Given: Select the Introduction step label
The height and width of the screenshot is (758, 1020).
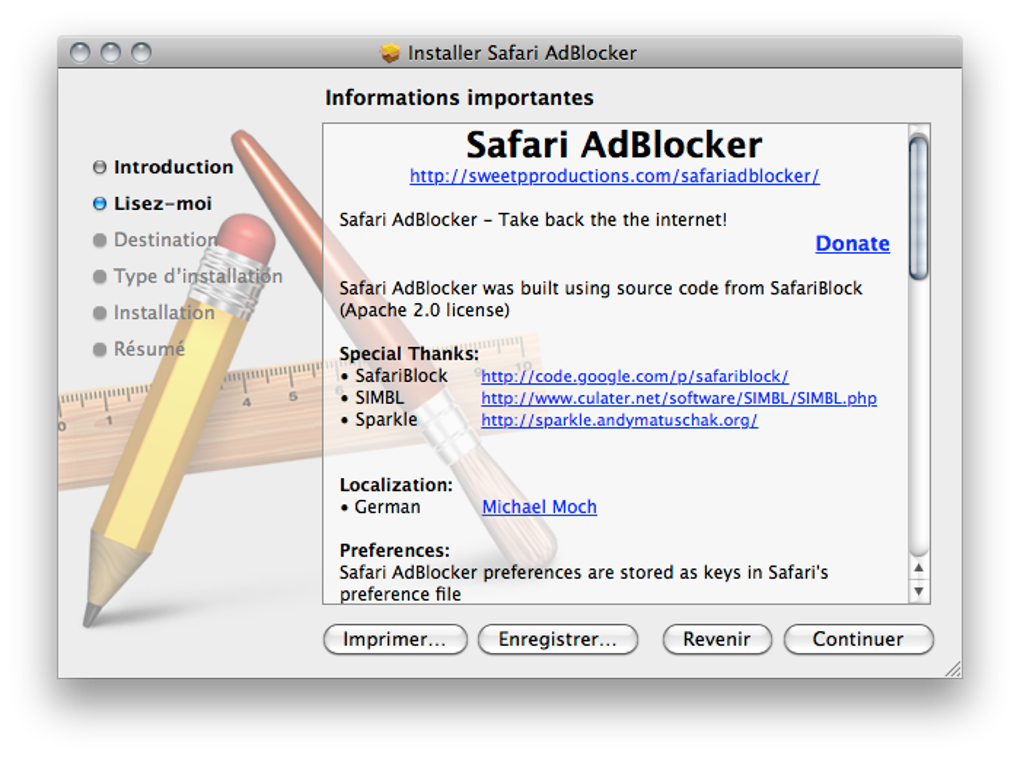Looking at the screenshot, I should pyautogui.click(x=173, y=167).
